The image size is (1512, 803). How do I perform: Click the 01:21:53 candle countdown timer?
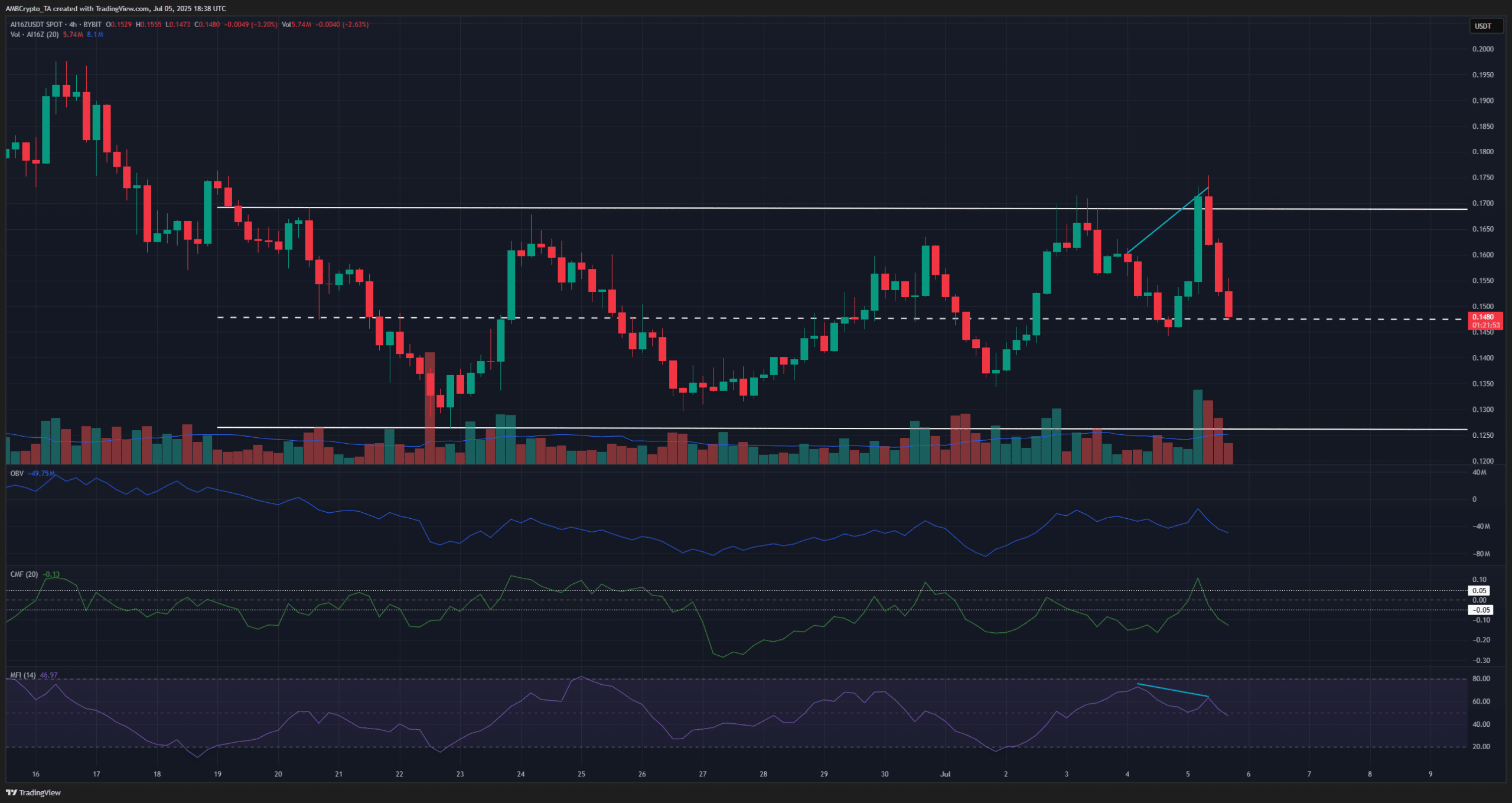coord(1486,324)
